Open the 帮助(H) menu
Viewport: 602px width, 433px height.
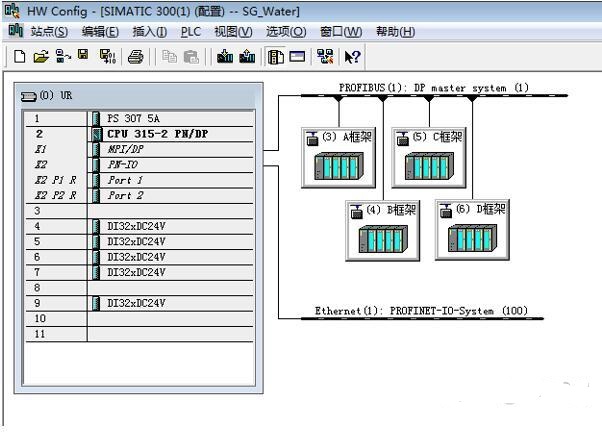coord(395,31)
